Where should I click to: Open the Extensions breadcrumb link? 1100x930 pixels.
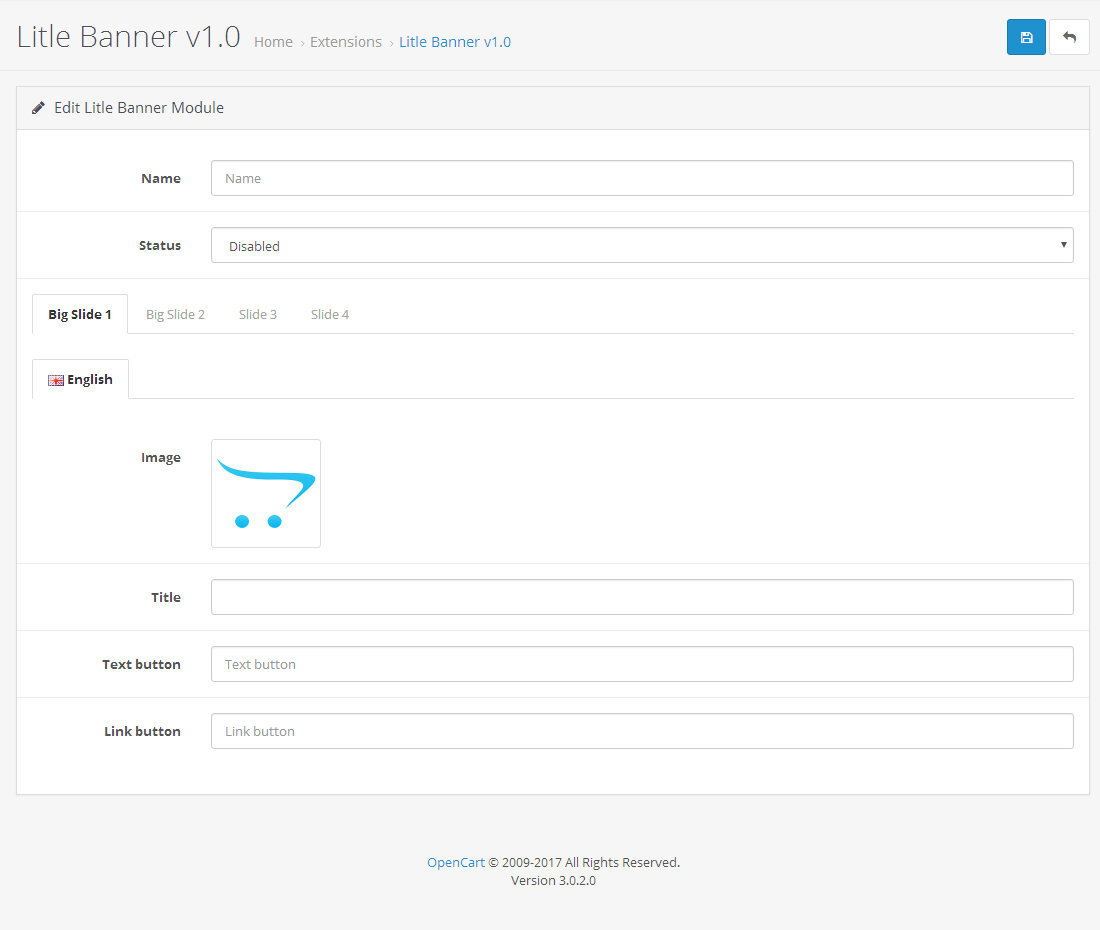point(346,42)
